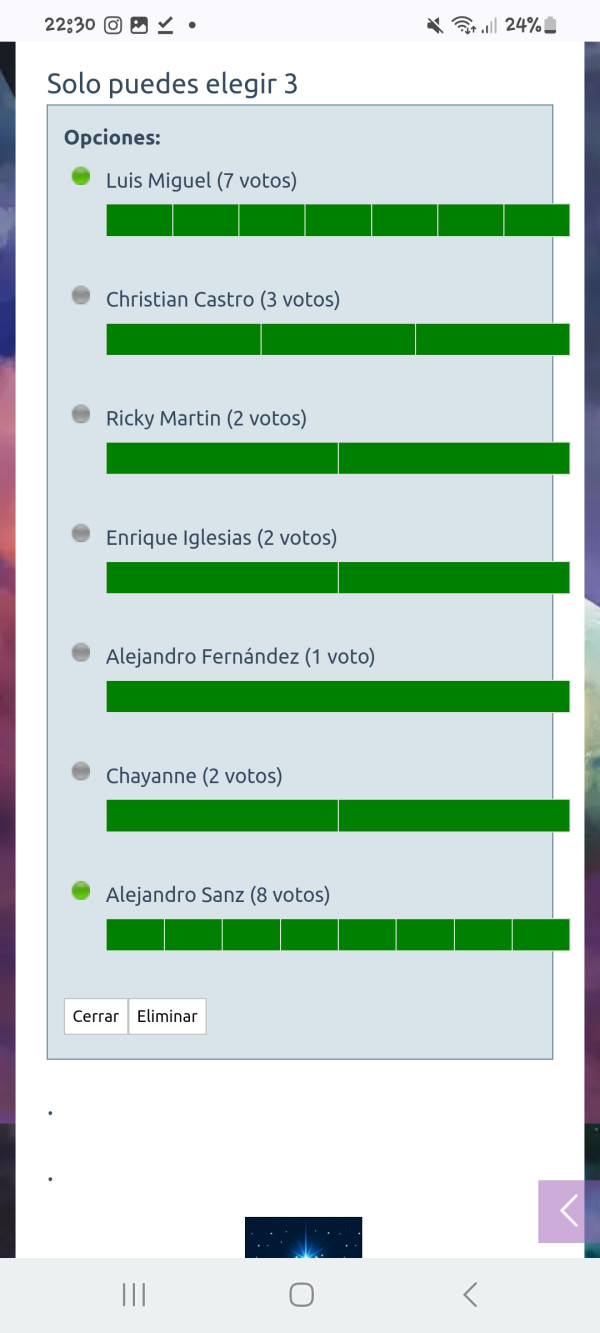Tap the muted sound status icon
Image resolution: width=600 pixels, height=1333 pixels.
435,26
